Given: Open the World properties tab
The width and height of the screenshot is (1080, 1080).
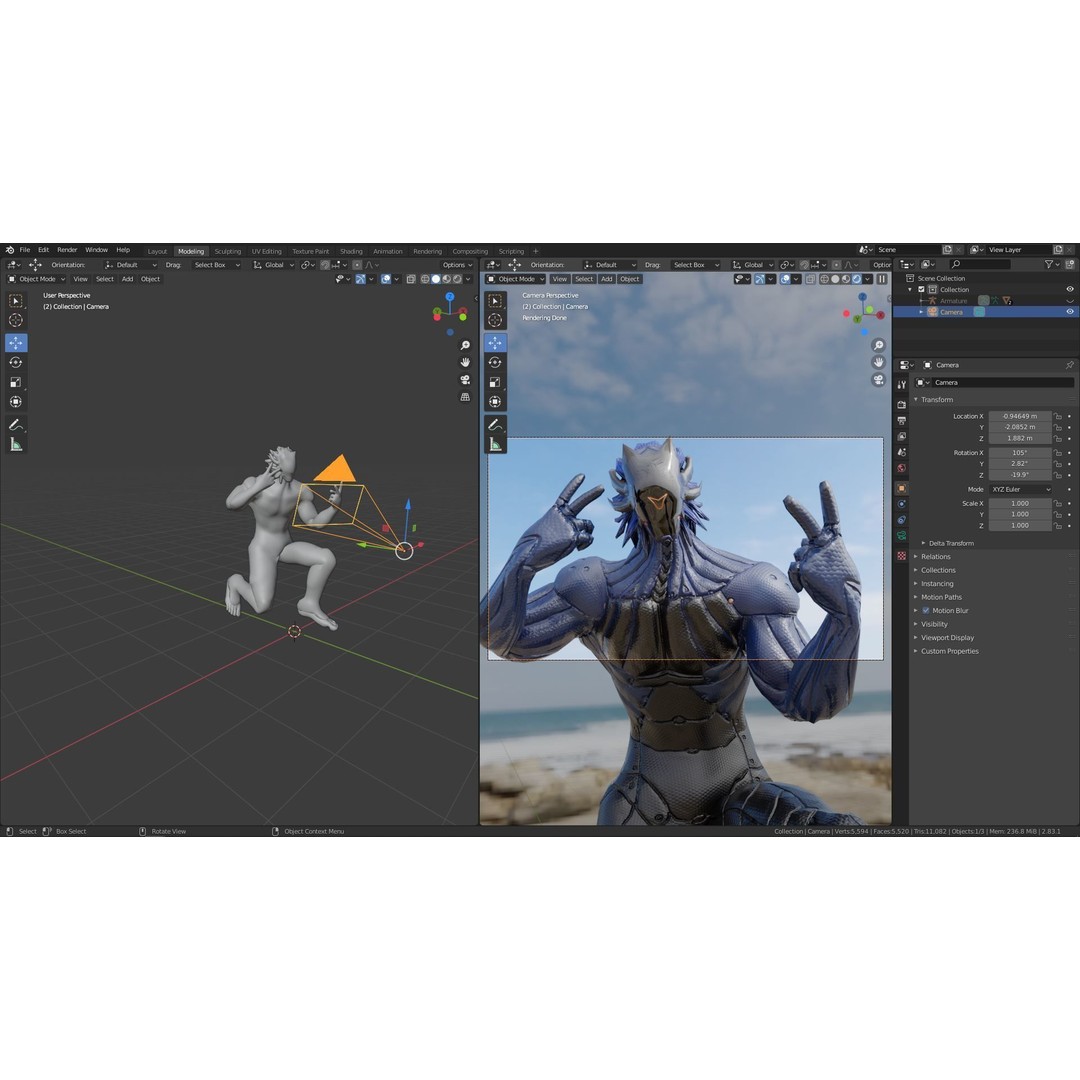Looking at the screenshot, I should (902, 468).
